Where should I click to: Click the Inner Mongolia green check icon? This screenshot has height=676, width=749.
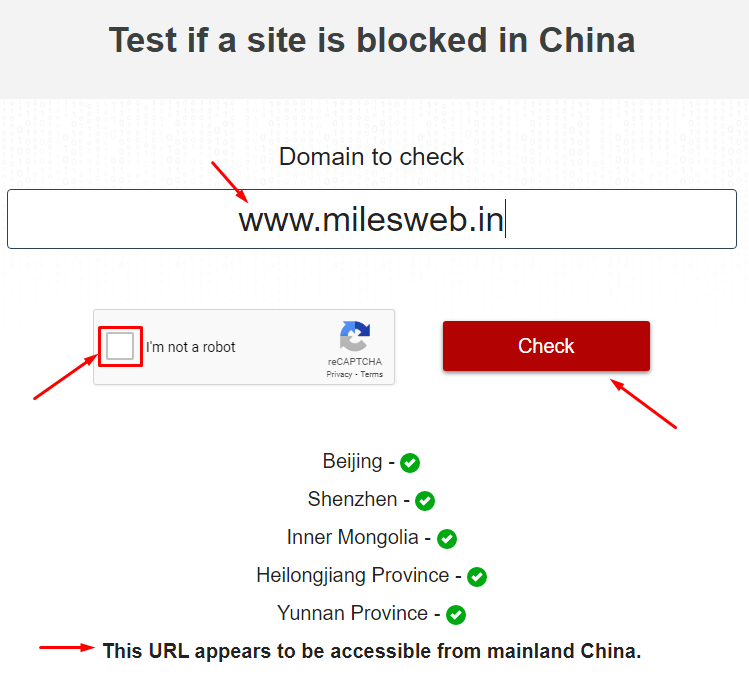pos(447,539)
